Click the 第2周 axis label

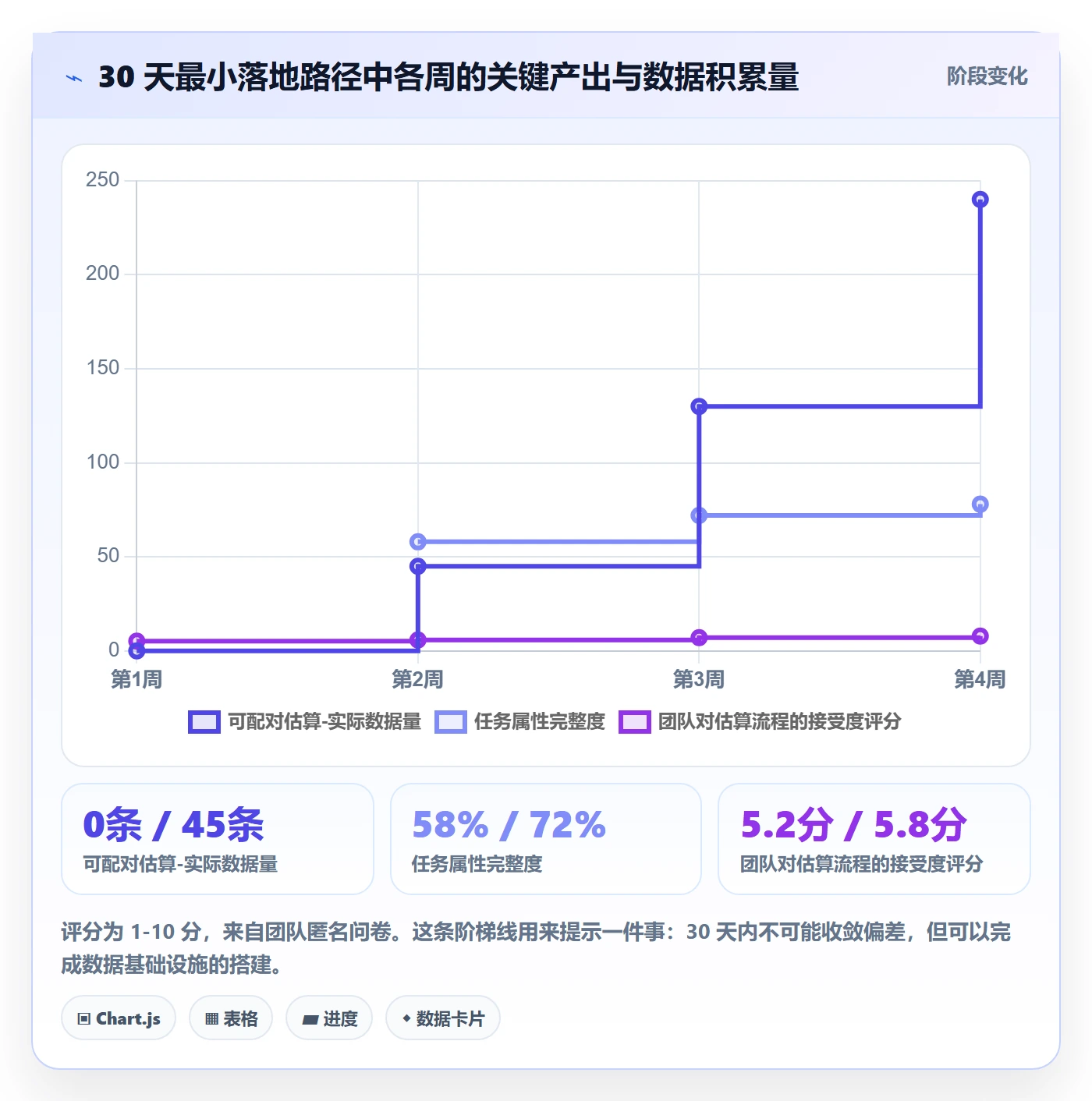click(x=418, y=680)
